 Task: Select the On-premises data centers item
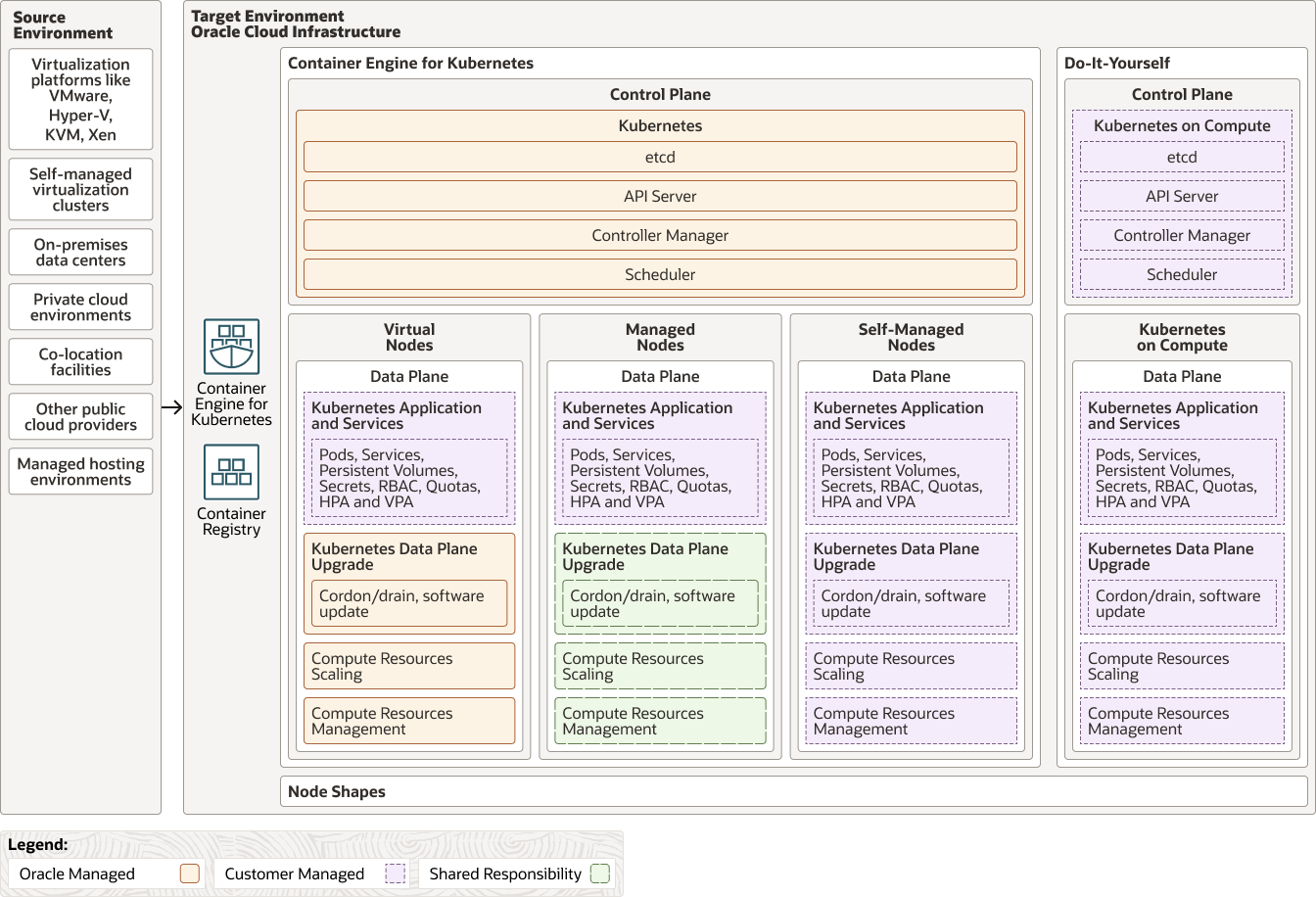(x=80, y=252)
